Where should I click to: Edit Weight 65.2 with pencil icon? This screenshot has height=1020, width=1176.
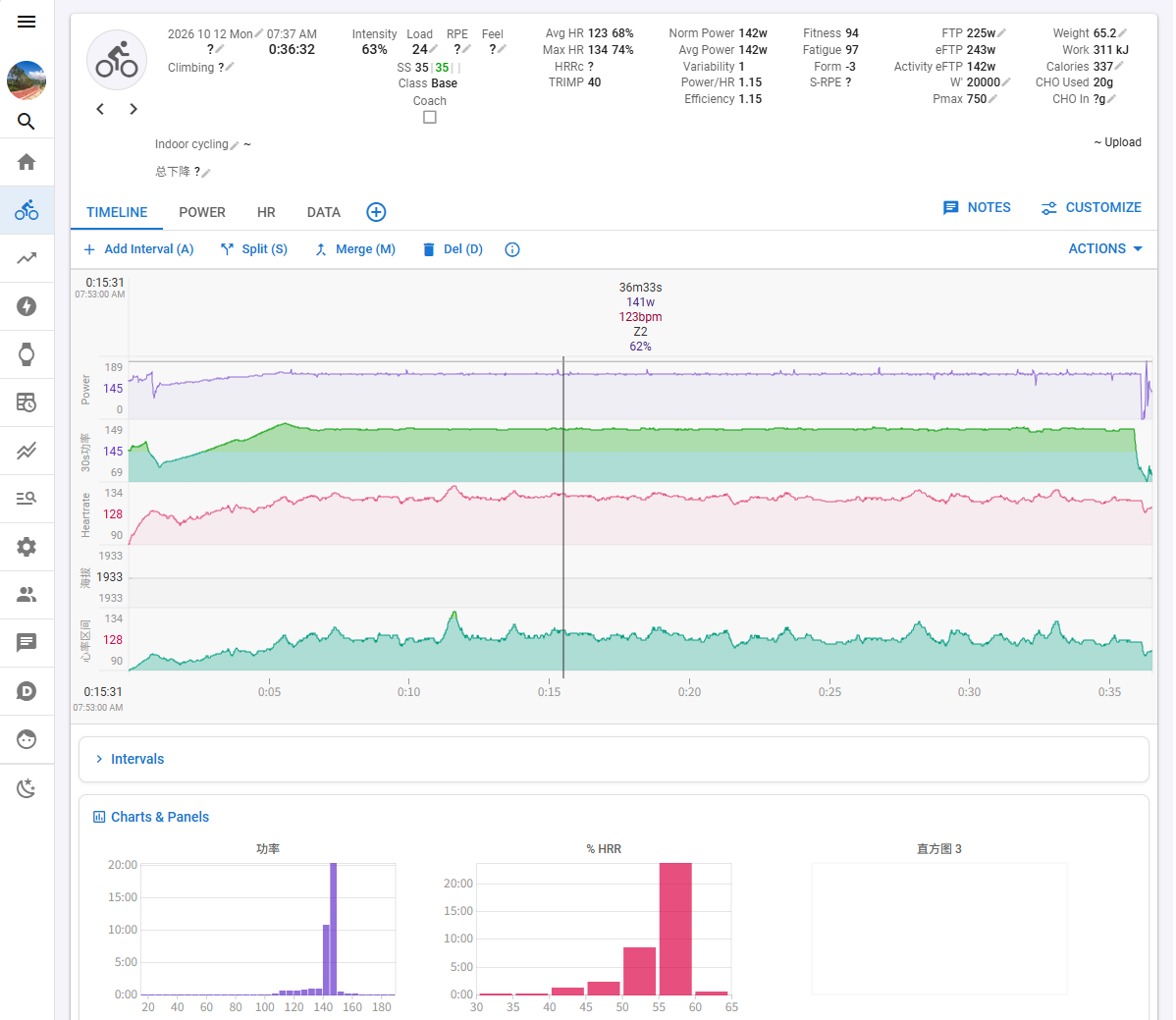[x=1123, y=33]
